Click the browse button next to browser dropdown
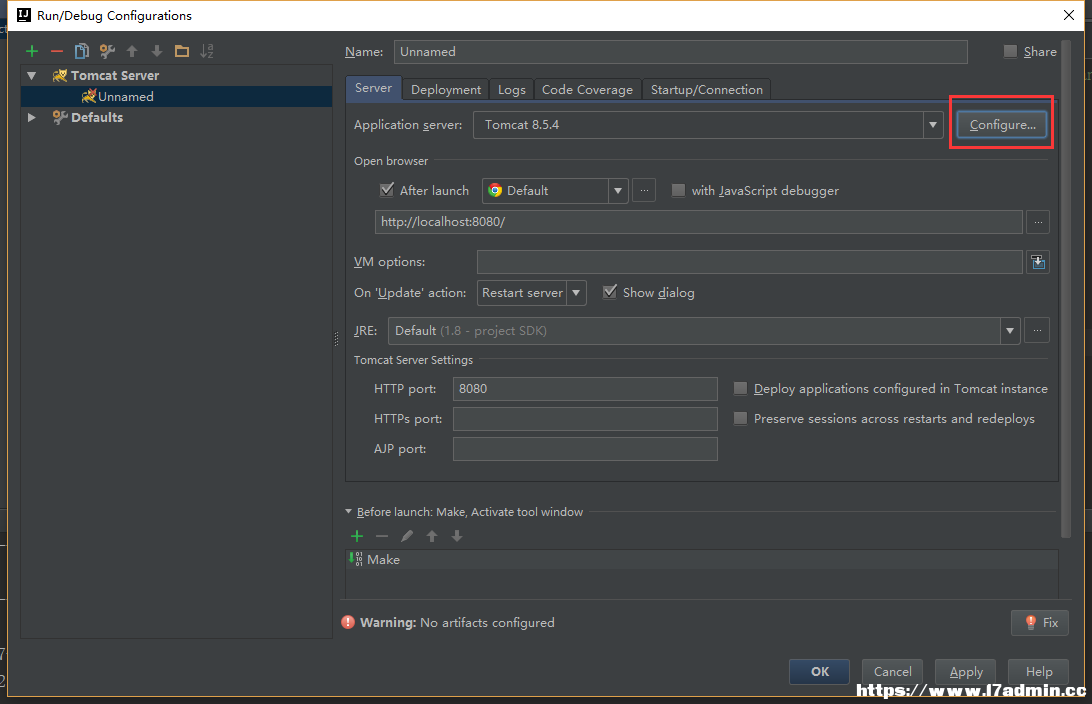The height and width of the screenshot is (704, 1092). pos(644,191)
